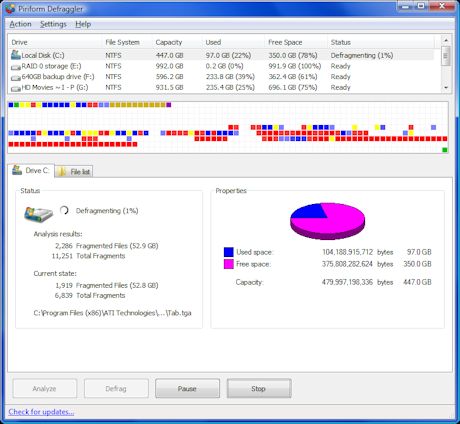Image resolution: width=460 pixels, height=424 pixels.
Task: Click the drive list scroll down arrow
Action: (446, 88)
